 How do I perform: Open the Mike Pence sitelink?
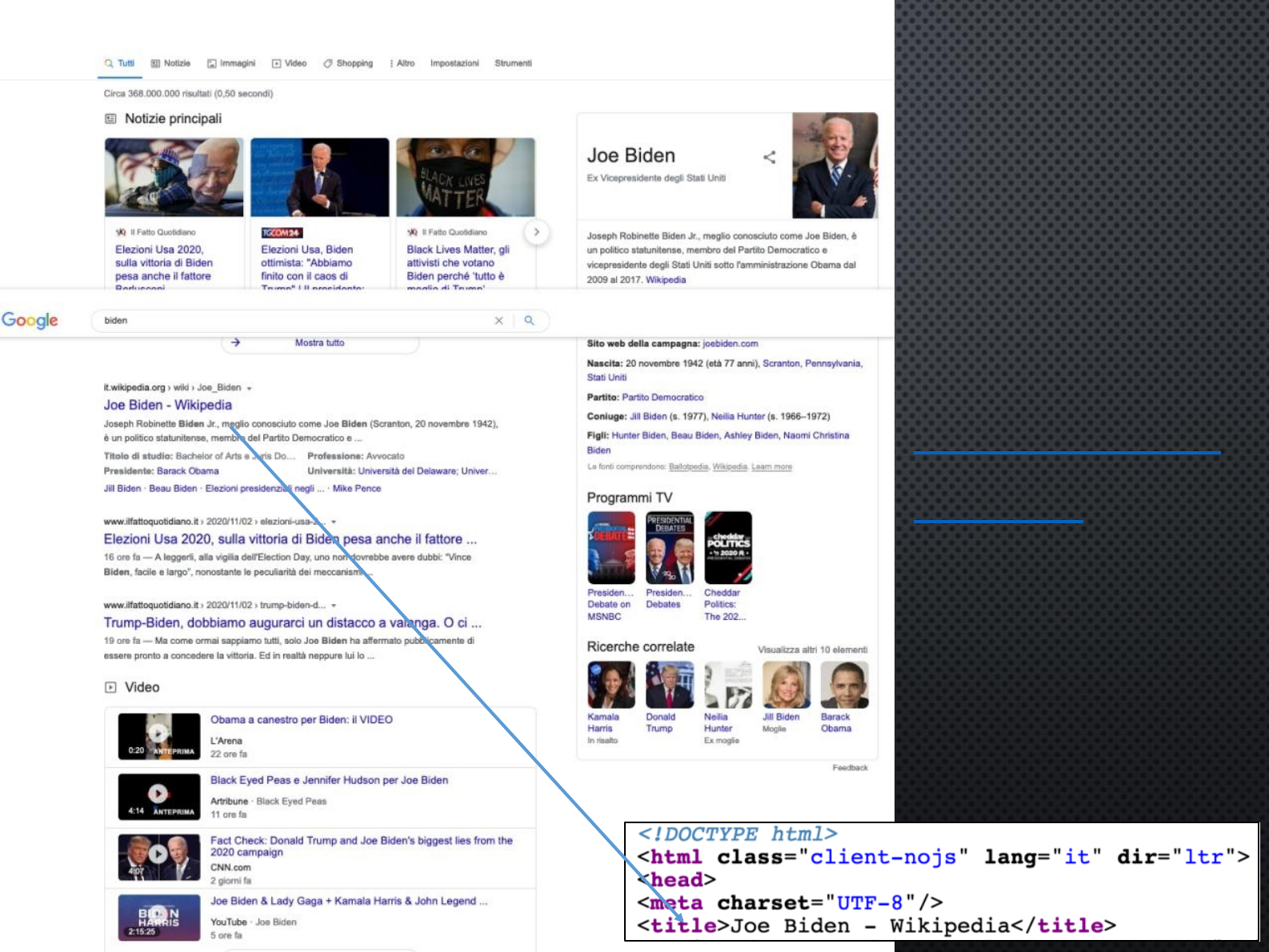tap(357, 488)
